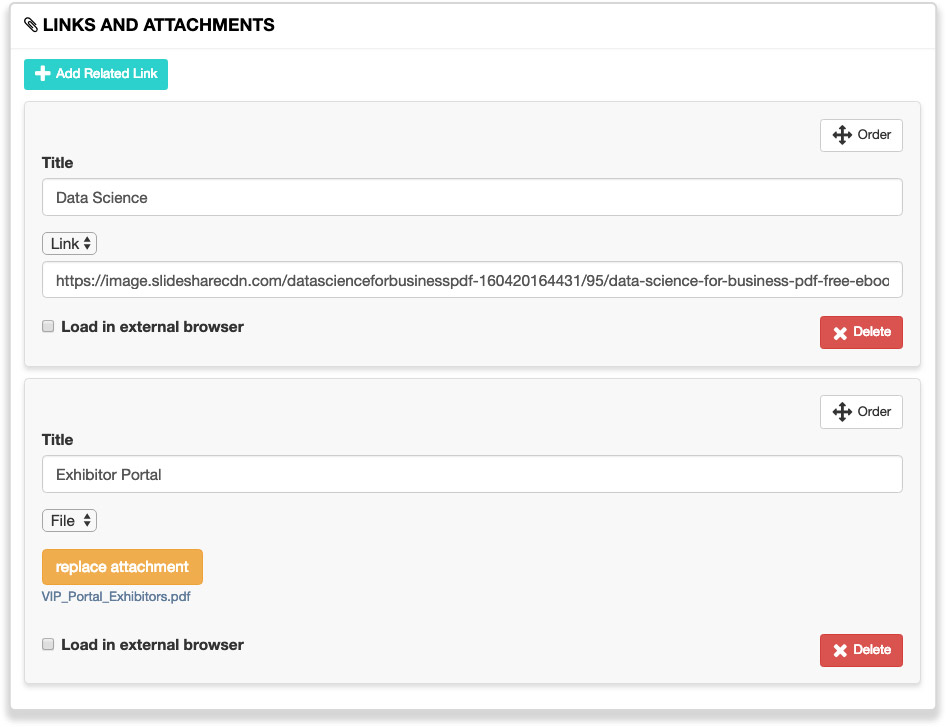The width and height of the screenshot is (946, 727).
Task: Focus the Exhibitor Portal title field
Action: [x=472, y=474]
